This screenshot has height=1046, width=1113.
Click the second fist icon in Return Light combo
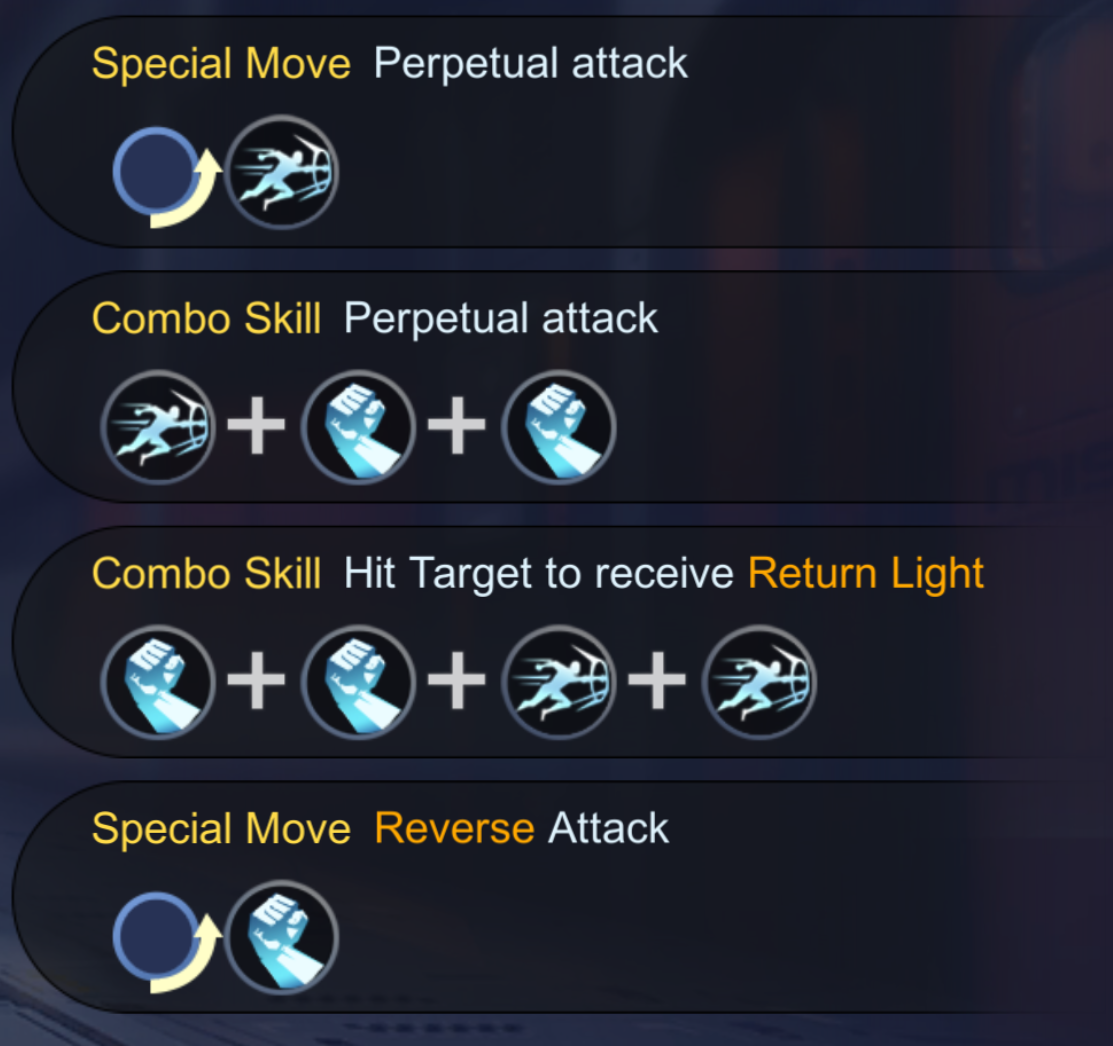(358, 682)
